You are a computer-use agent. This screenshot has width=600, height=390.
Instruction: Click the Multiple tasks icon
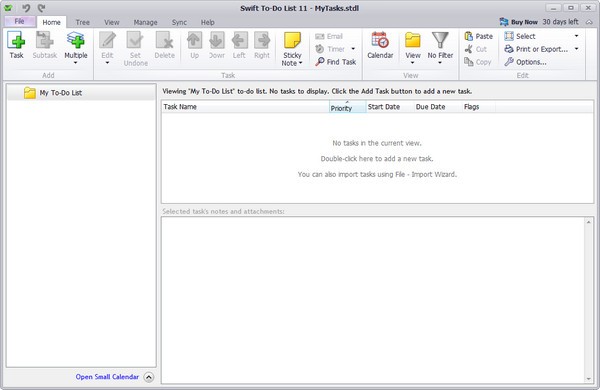[x=75, y=40]
